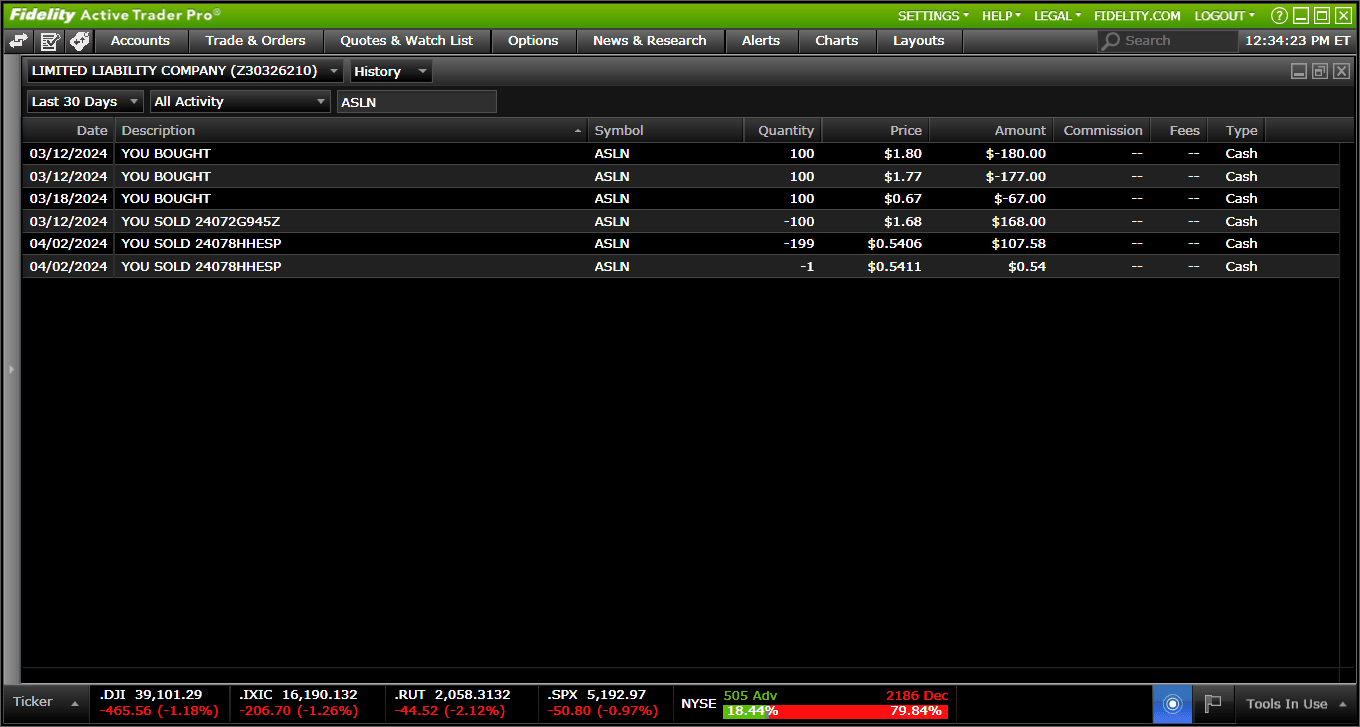
Task: Open the Accounts menu
Action: coord(140,41)
